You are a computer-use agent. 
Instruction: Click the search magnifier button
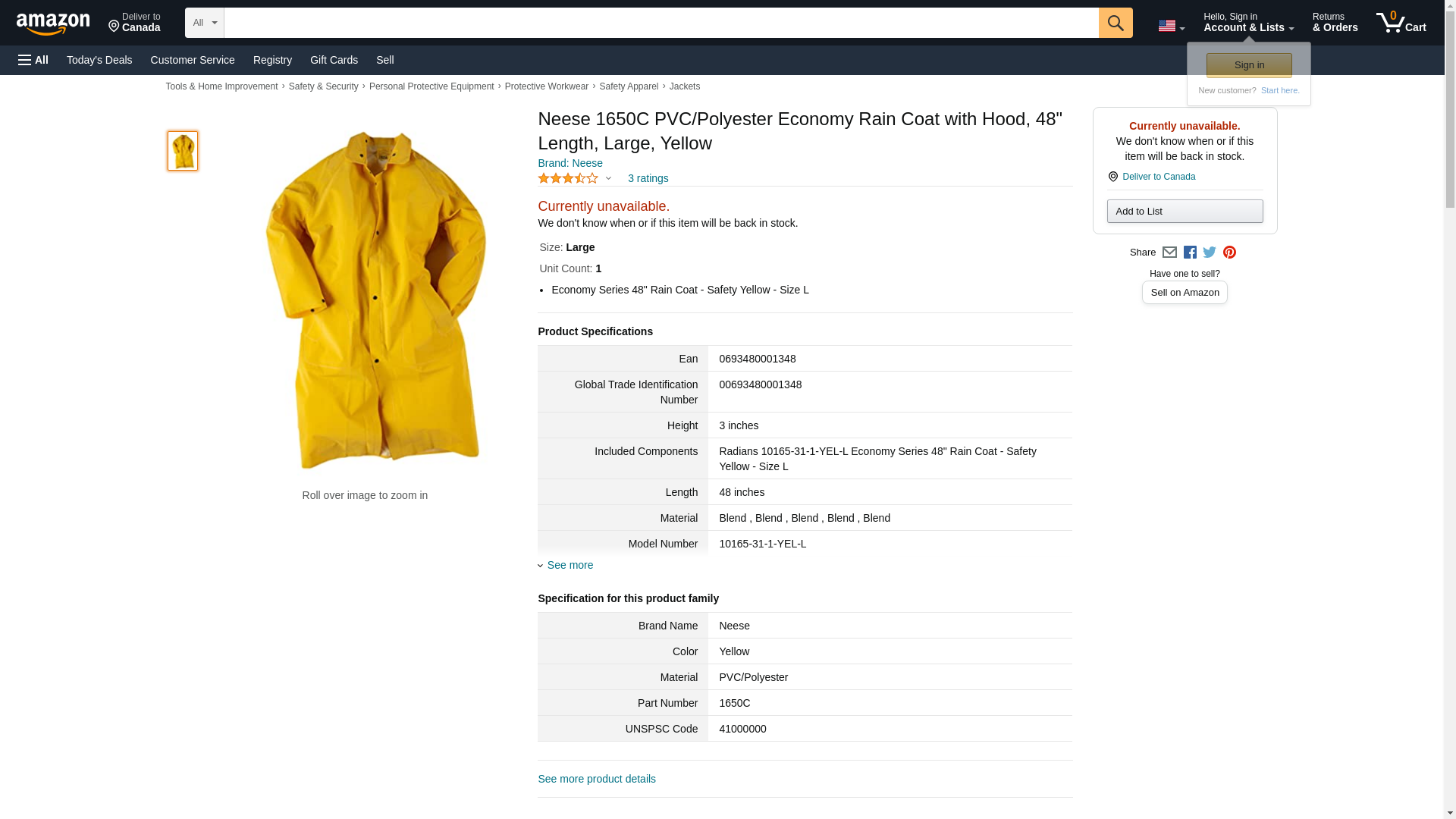point(1115,23)
